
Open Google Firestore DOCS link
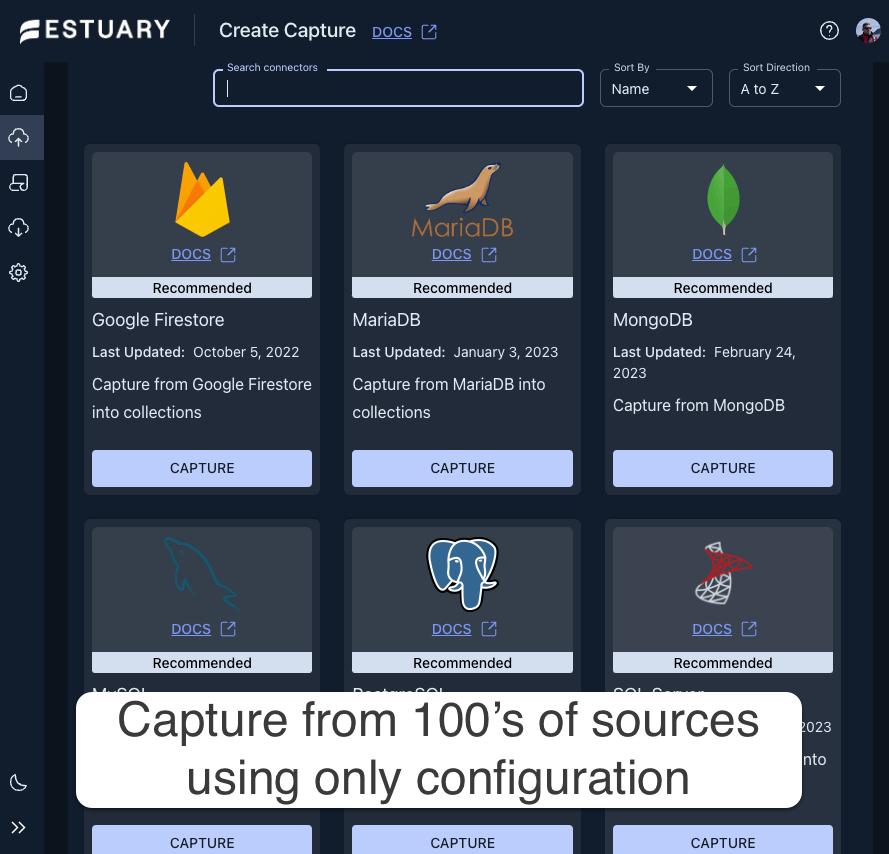(191, 254)
